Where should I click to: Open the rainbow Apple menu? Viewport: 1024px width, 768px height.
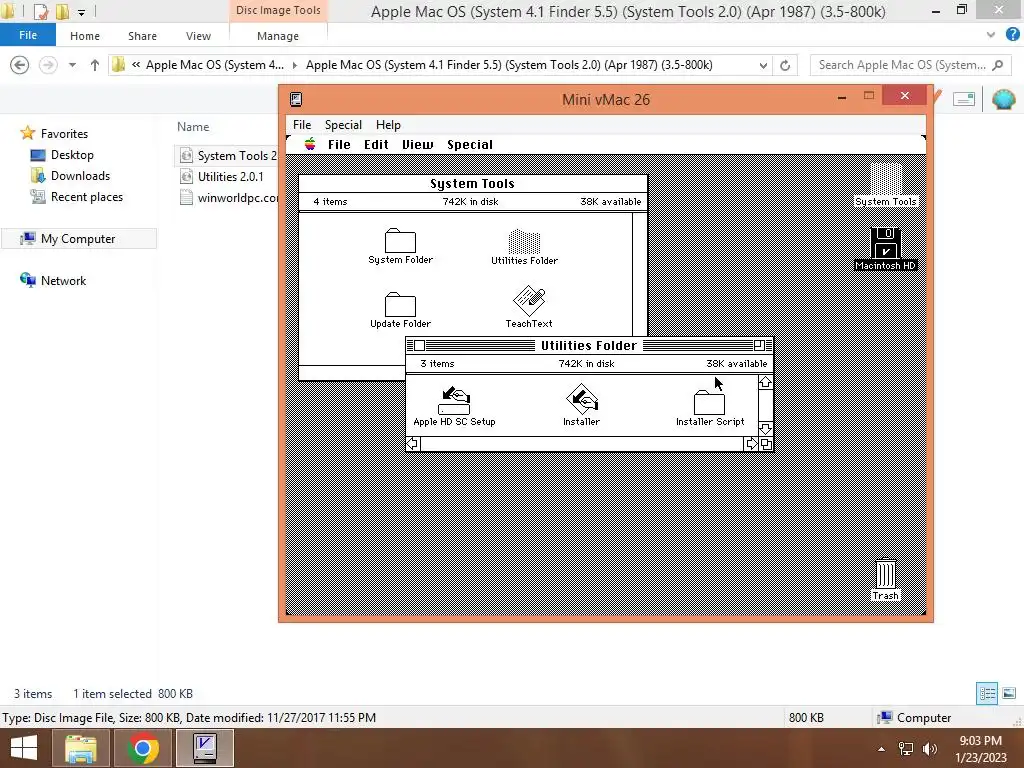point(310,144)
